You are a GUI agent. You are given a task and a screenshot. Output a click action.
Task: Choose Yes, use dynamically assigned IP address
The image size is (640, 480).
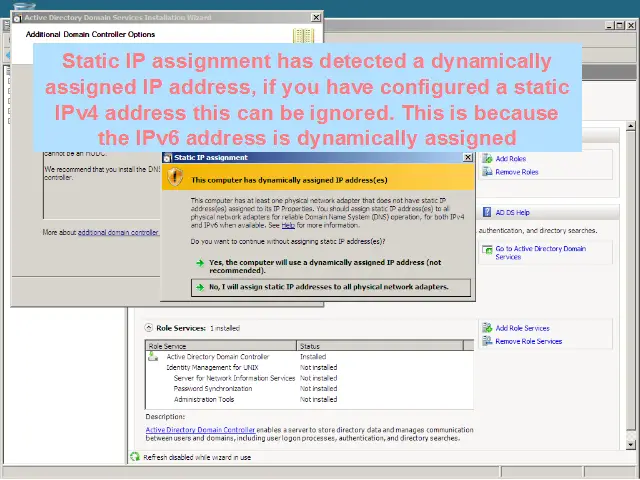325,267
